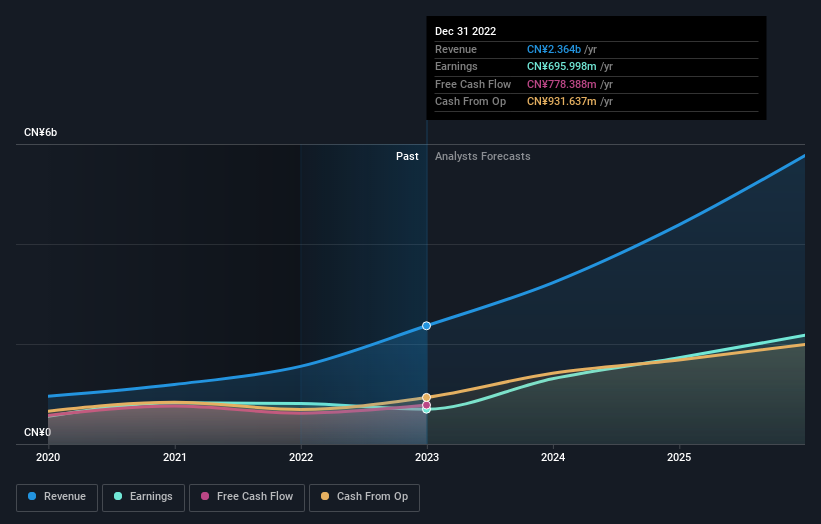
Task: Click the Free Cash Flow label in tooltip
Action: [473, 84]
